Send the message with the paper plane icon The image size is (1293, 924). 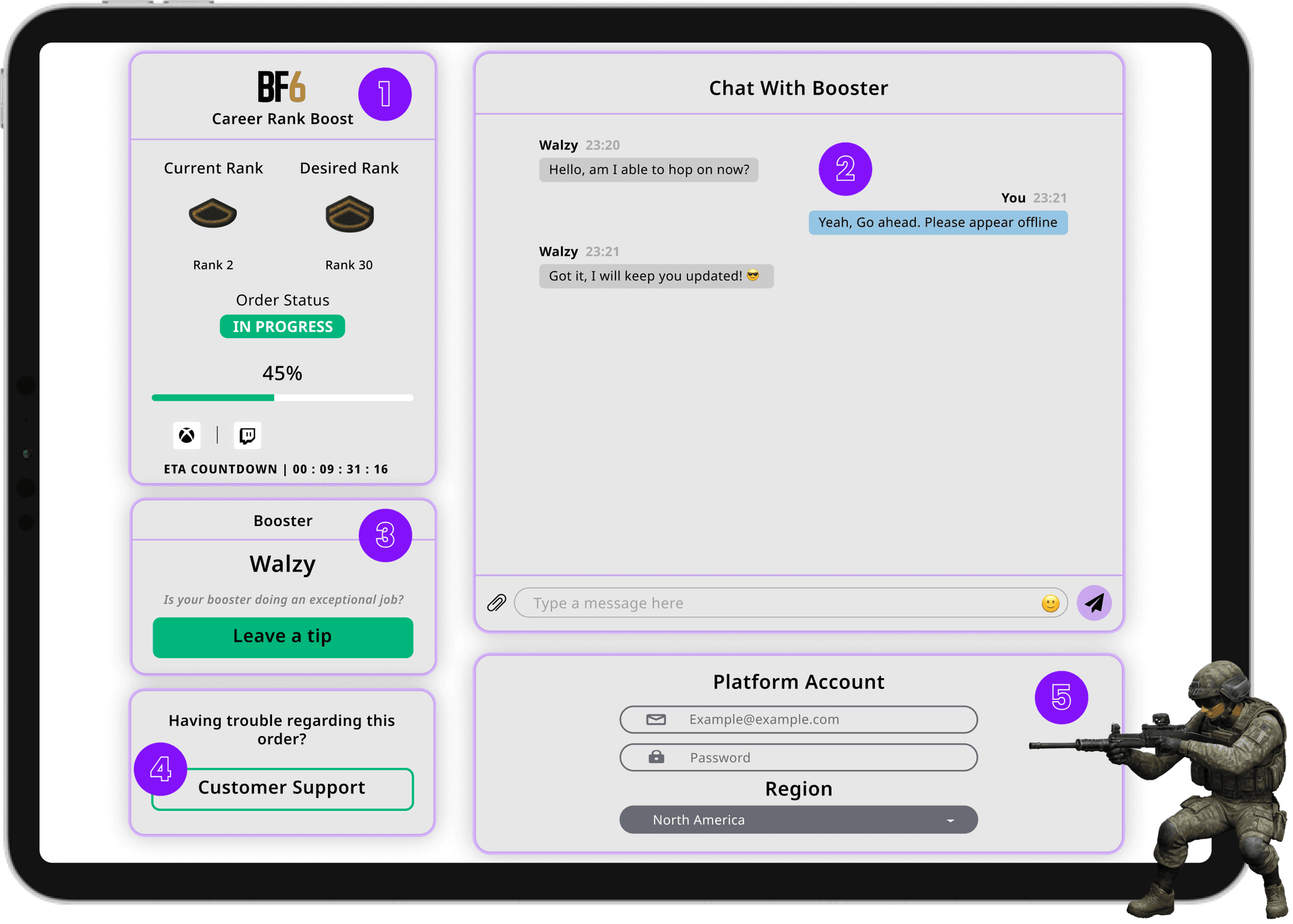tap(1094, 603)
